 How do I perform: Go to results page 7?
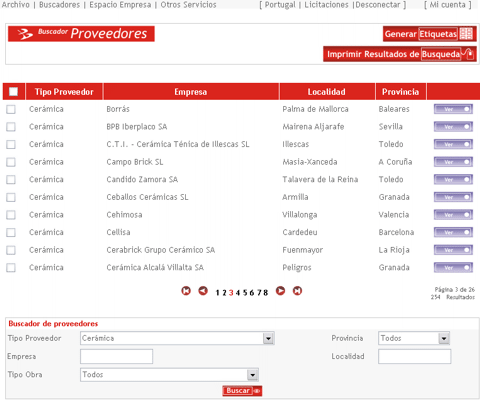[x=259, y=293]
